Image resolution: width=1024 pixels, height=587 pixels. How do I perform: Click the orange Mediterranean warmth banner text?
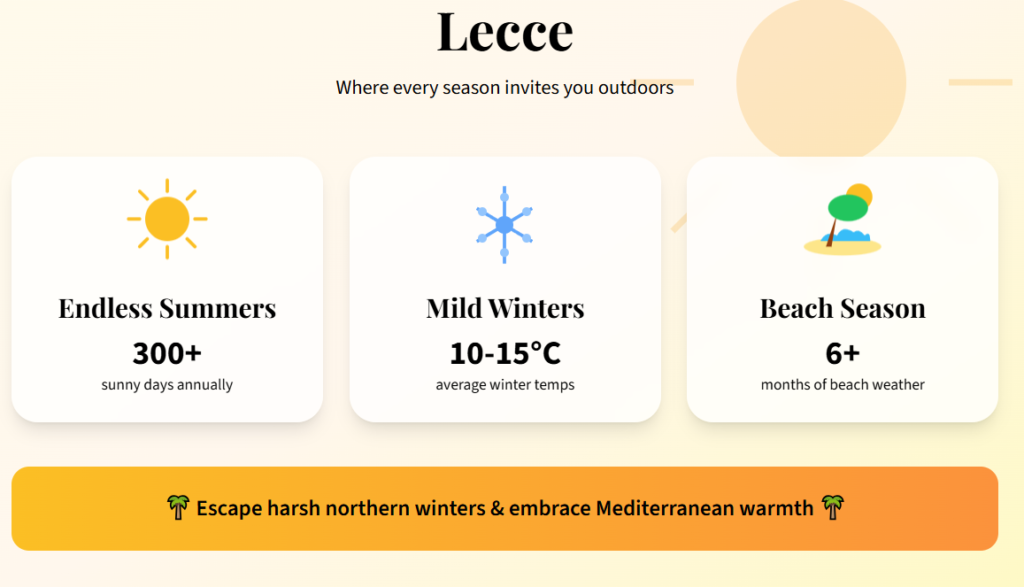[x=505, y=508]
